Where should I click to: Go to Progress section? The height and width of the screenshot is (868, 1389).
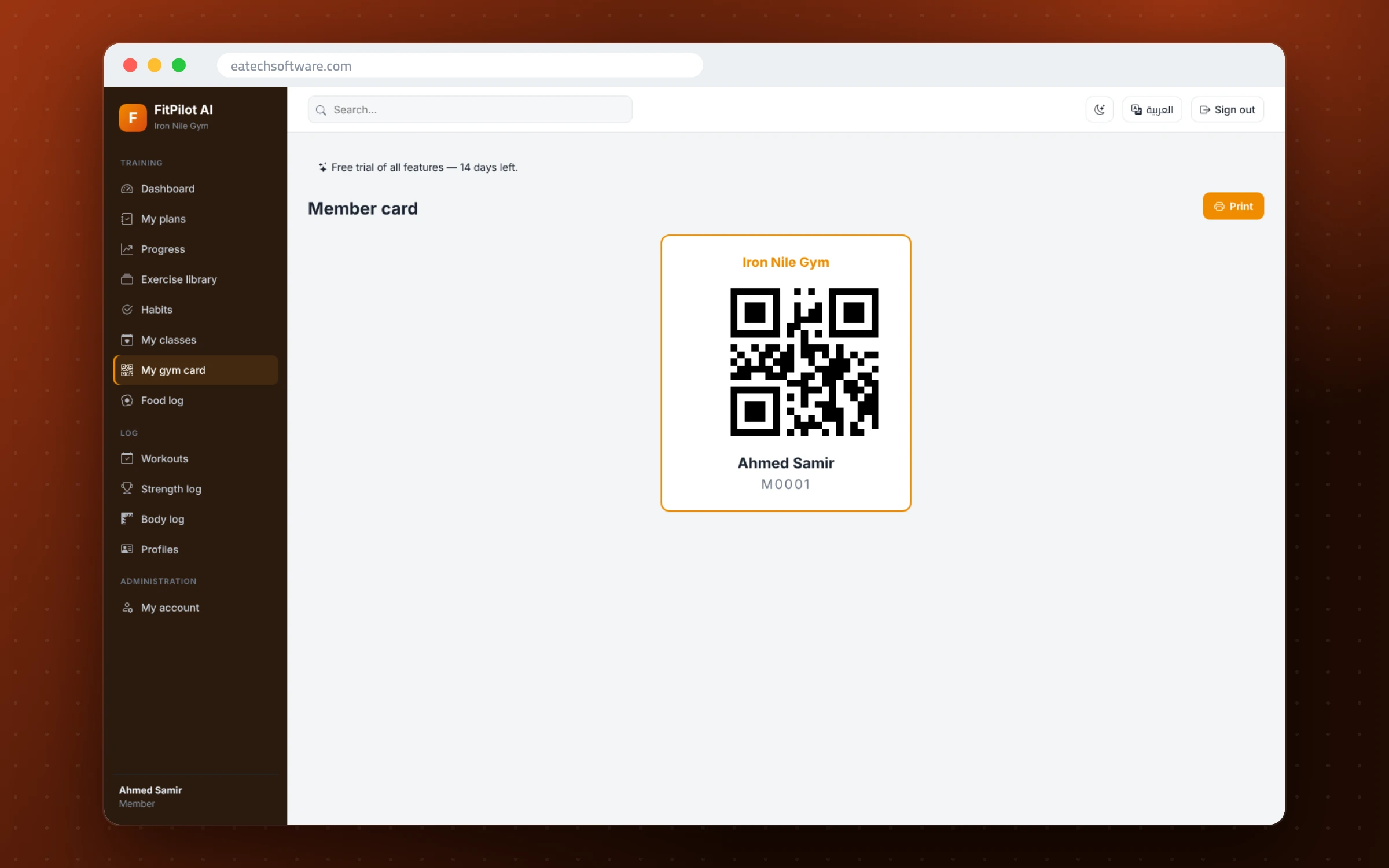pos(196,249)
